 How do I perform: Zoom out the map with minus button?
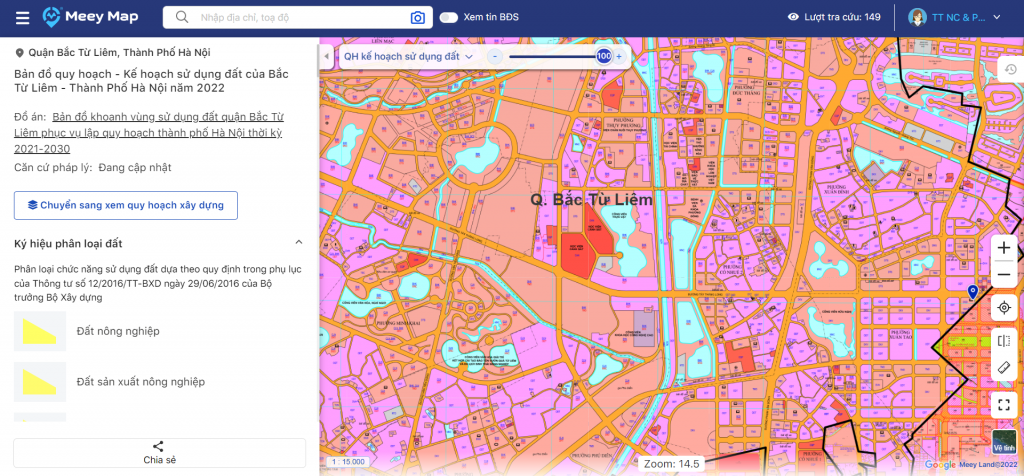tap(1004, 275)
